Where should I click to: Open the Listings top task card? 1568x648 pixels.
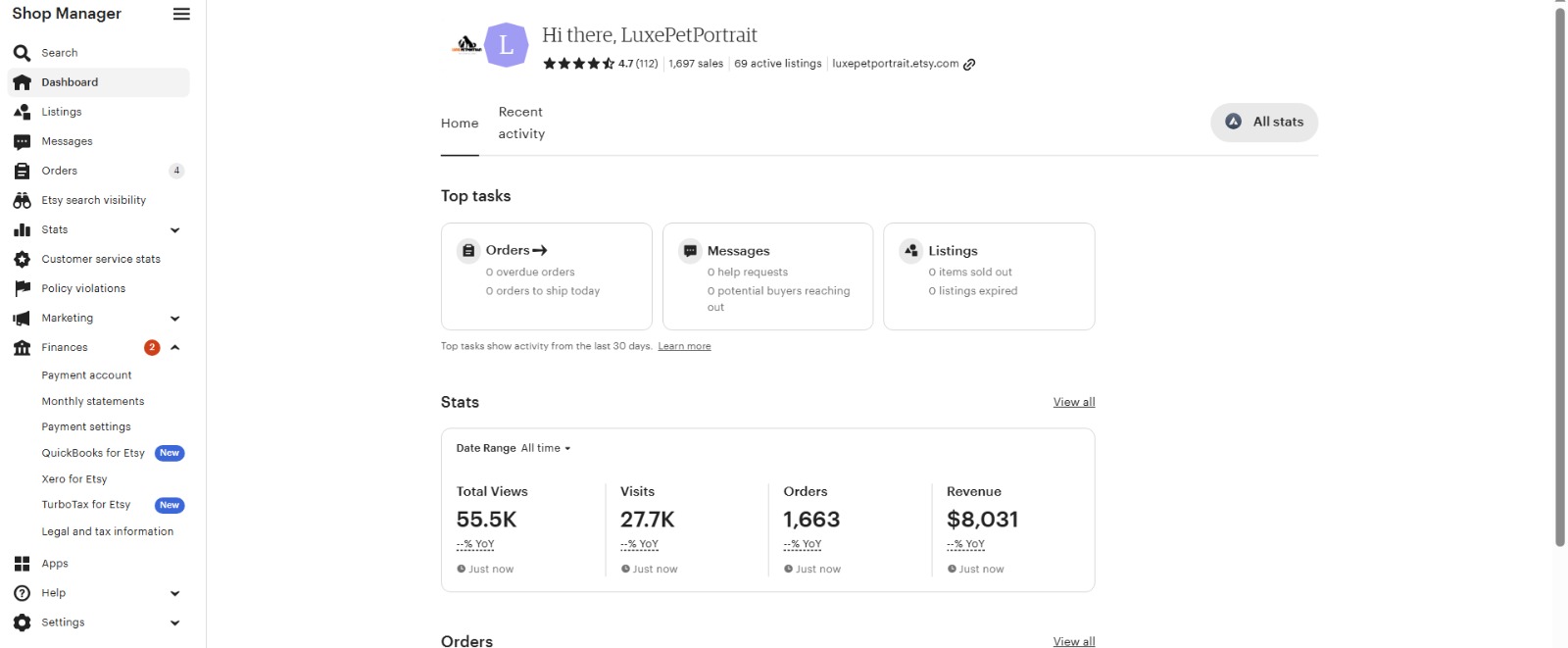989,276
